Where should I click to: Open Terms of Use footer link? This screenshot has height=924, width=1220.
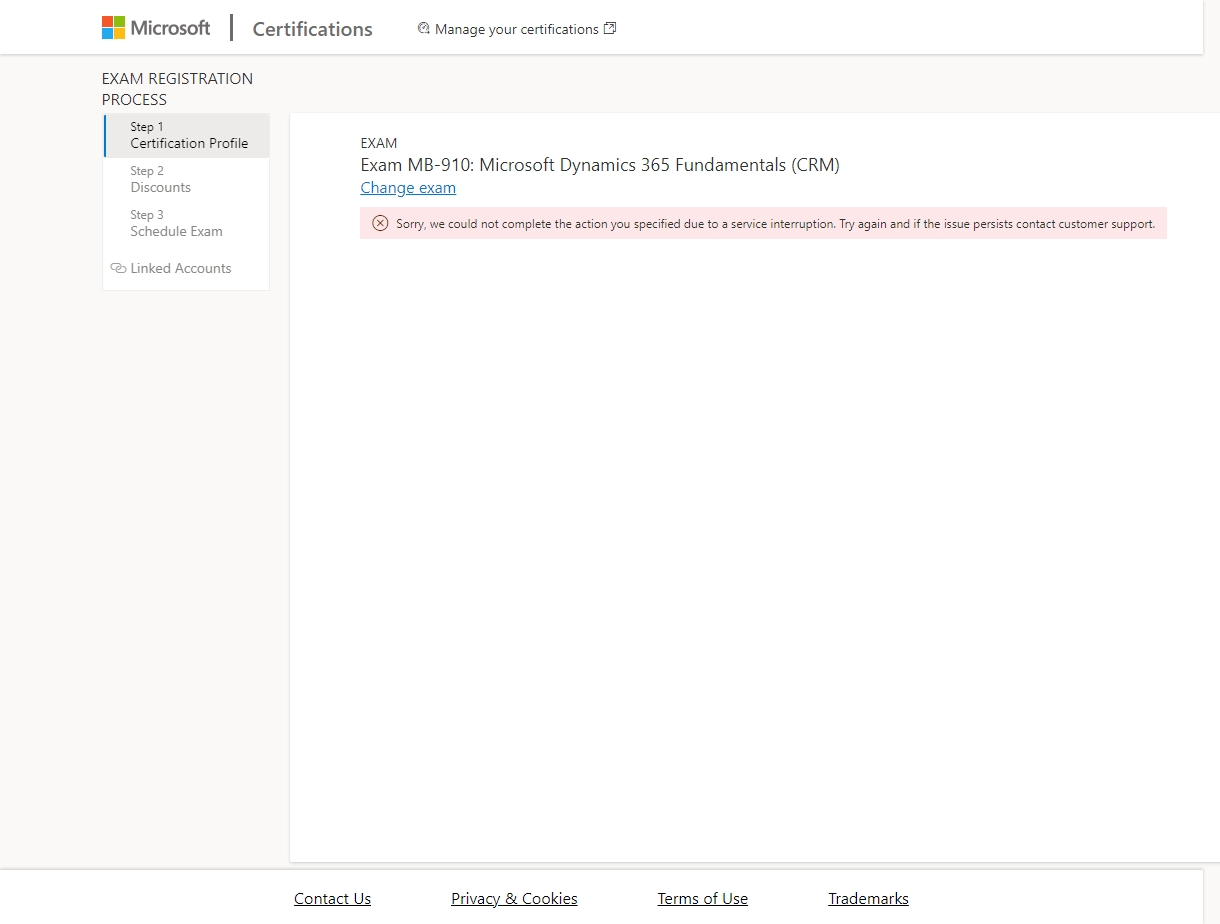[702, 898]
